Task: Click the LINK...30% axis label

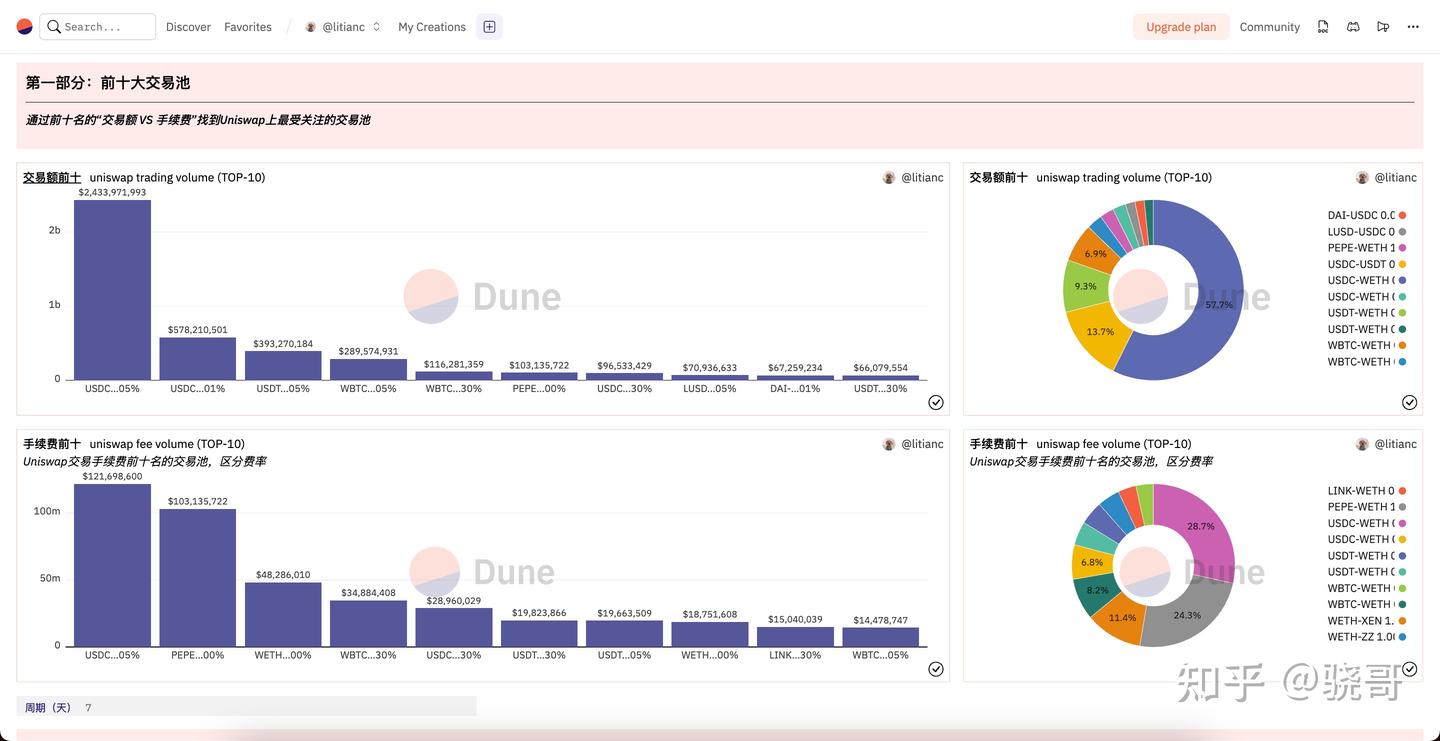Action: (x=795, y=655)
